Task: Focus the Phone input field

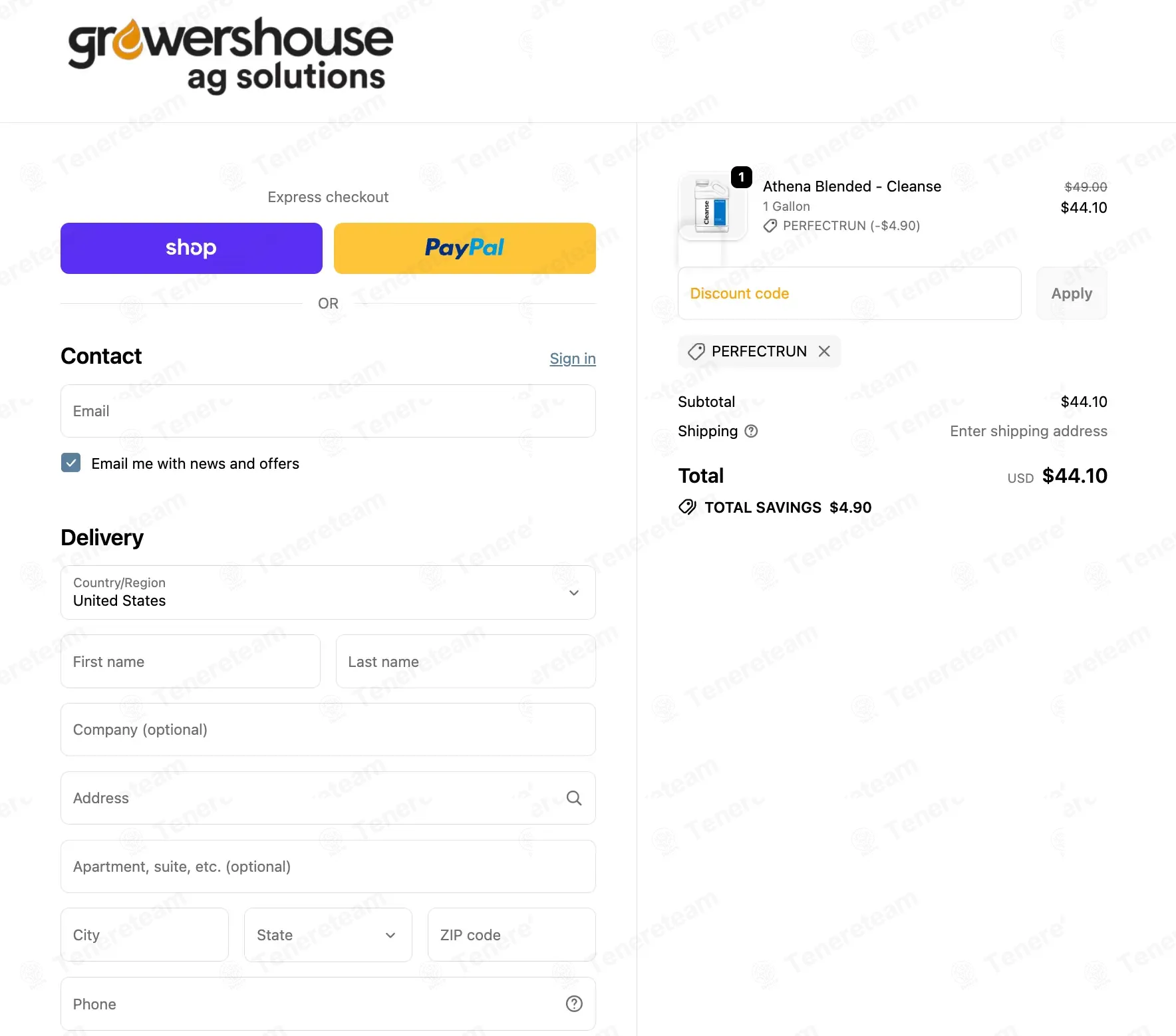Action: pos(328,1004)
